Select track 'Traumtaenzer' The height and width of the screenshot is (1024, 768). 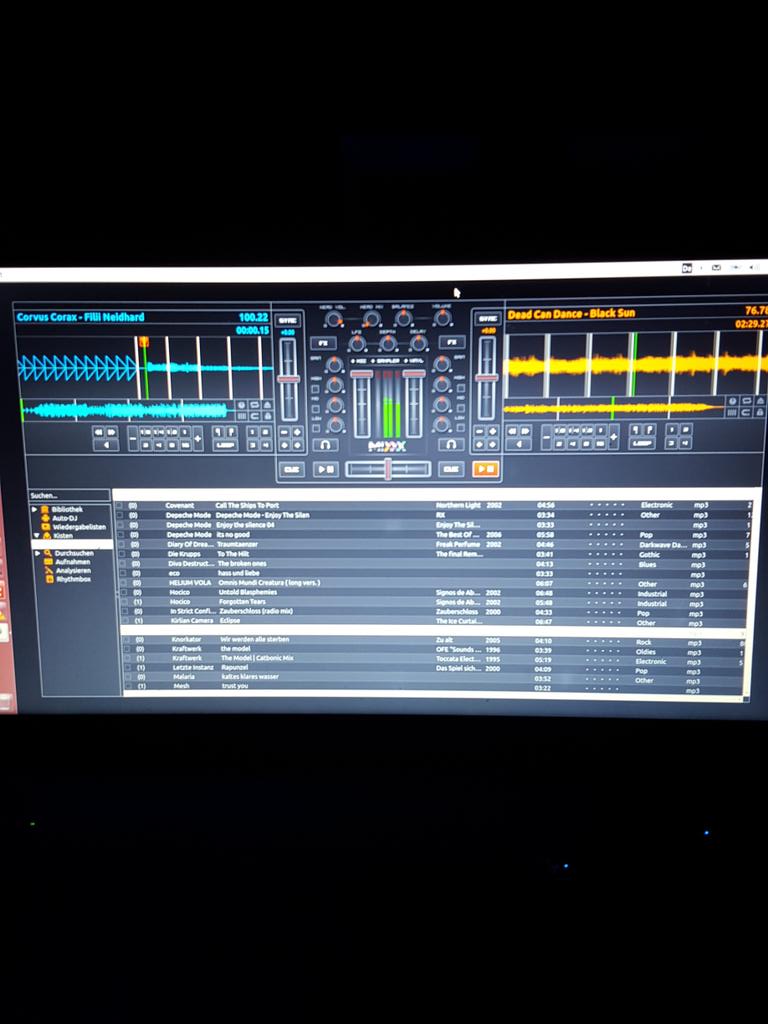[x=237, y=544]
